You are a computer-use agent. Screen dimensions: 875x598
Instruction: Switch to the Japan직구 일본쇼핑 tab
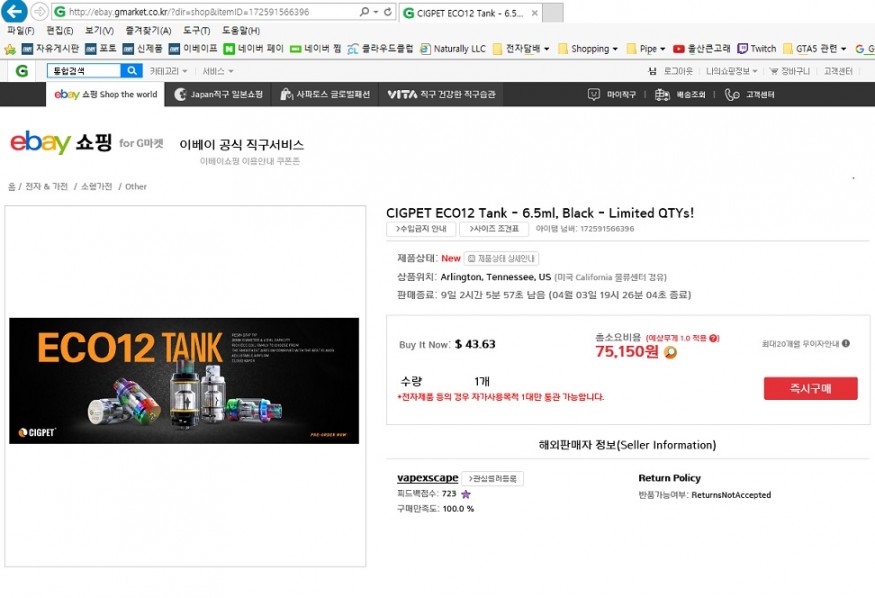219,95
